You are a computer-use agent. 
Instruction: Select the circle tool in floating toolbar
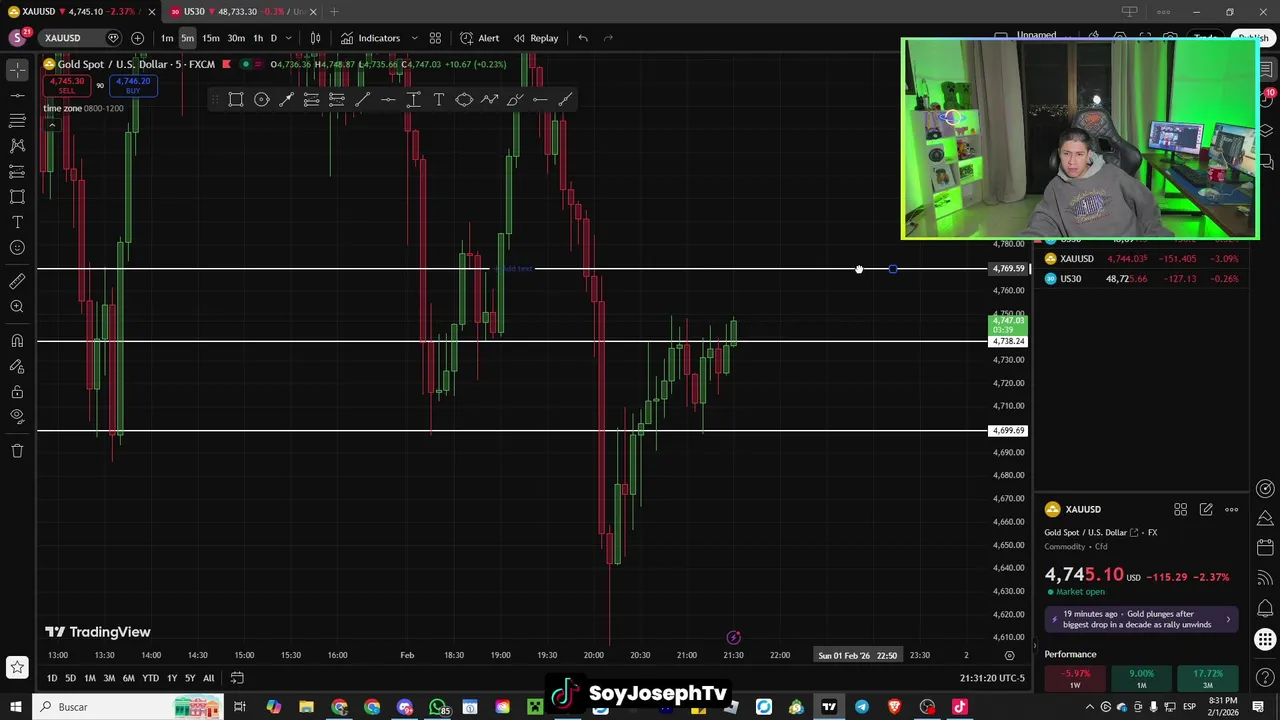pos(261,99)
